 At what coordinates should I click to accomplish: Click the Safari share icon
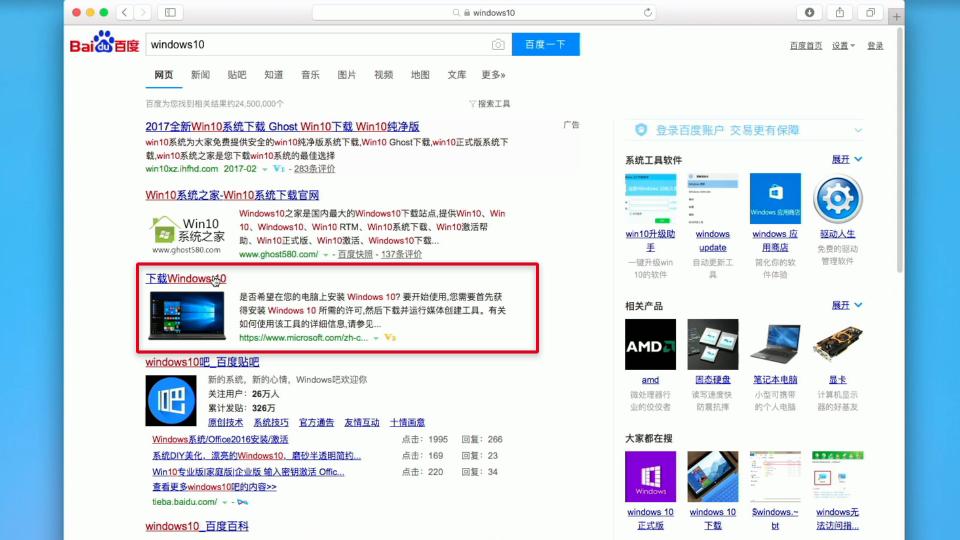click(x=840, y=12)
